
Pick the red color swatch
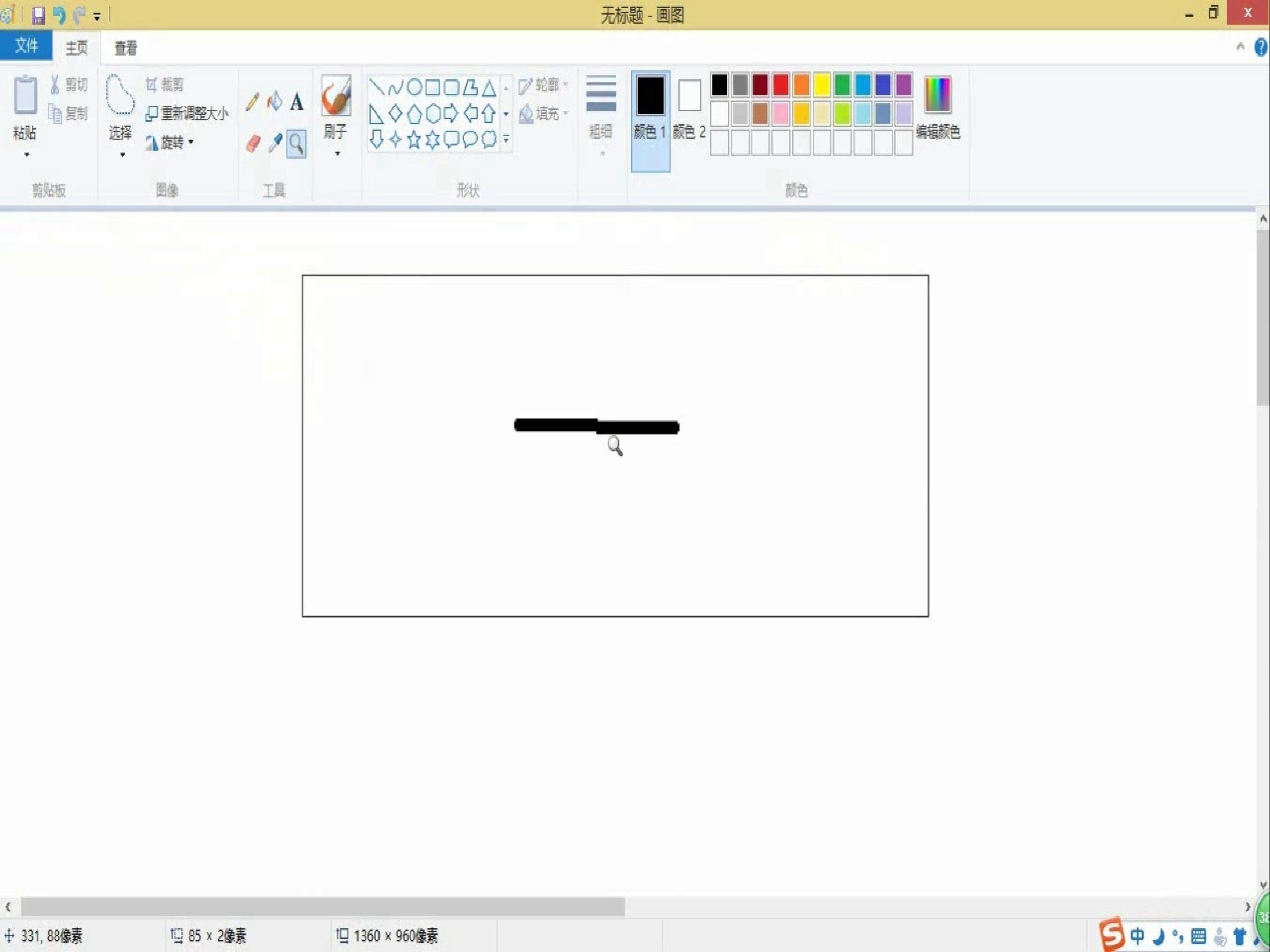[x=780, y=85]
